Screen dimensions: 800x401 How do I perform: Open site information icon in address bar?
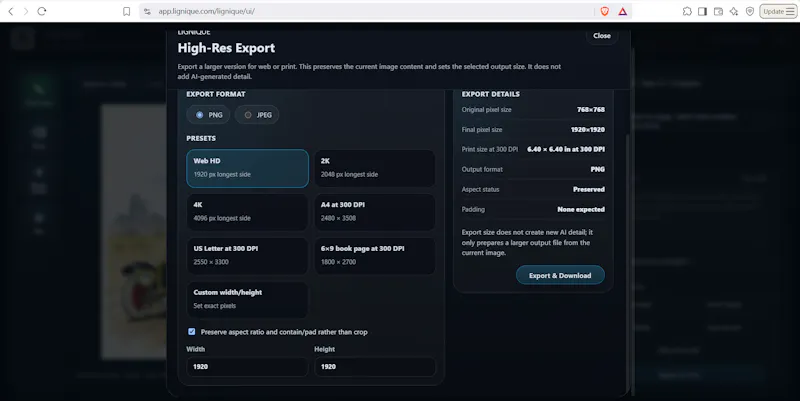147,11
